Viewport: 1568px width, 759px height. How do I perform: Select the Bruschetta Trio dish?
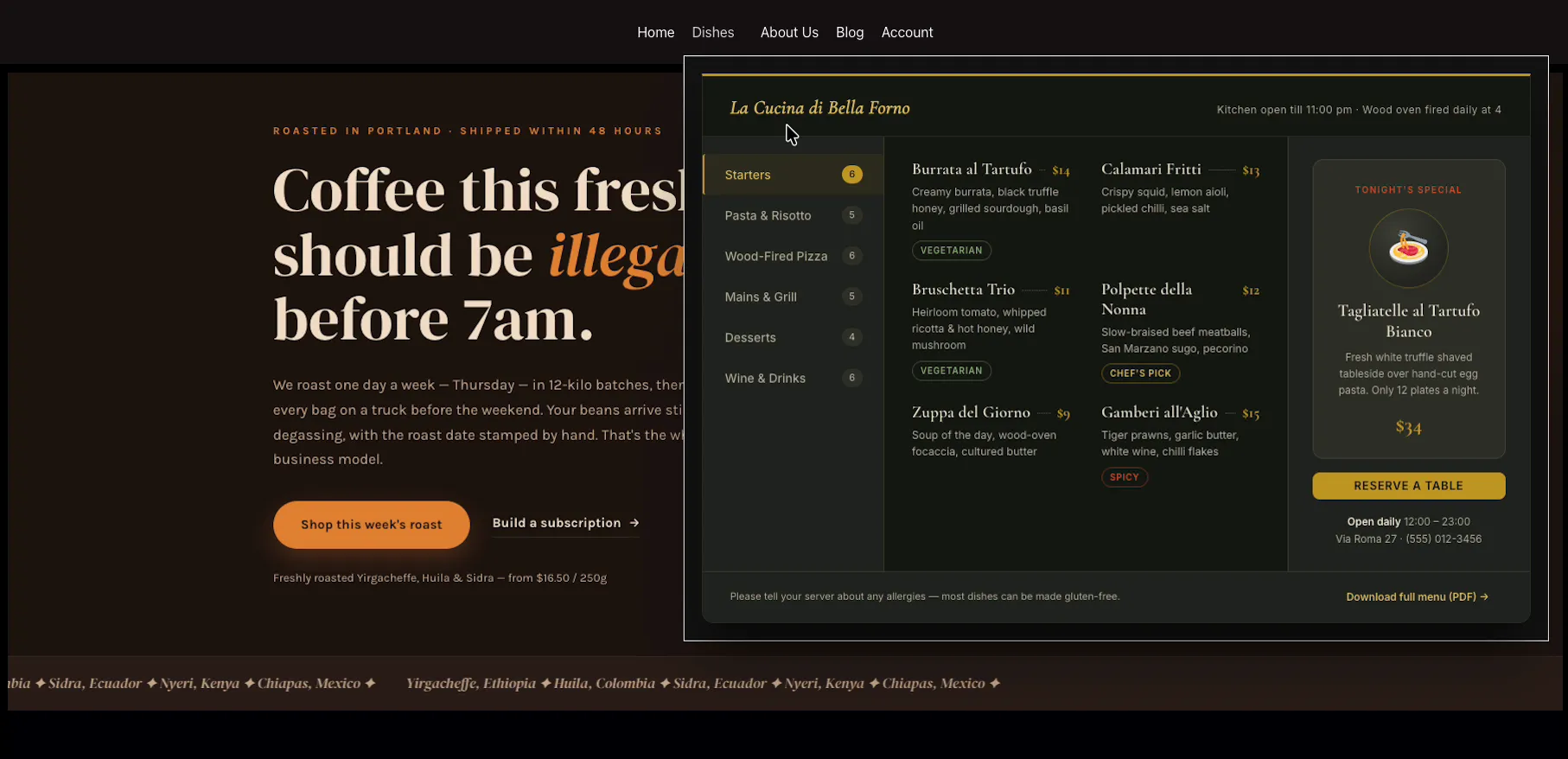pyautogui.click(x=963, y=290)
